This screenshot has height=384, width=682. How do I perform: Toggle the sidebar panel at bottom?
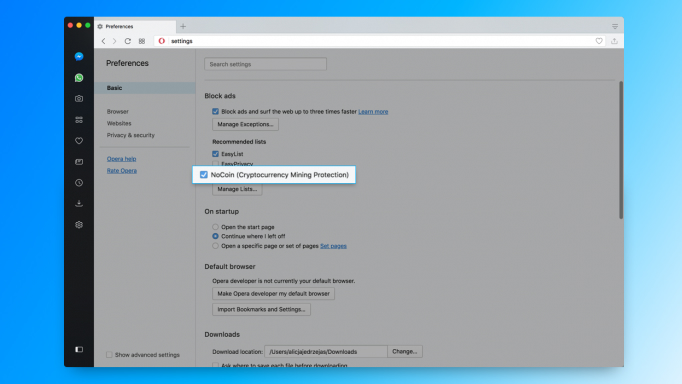click(x=79, y=349)
